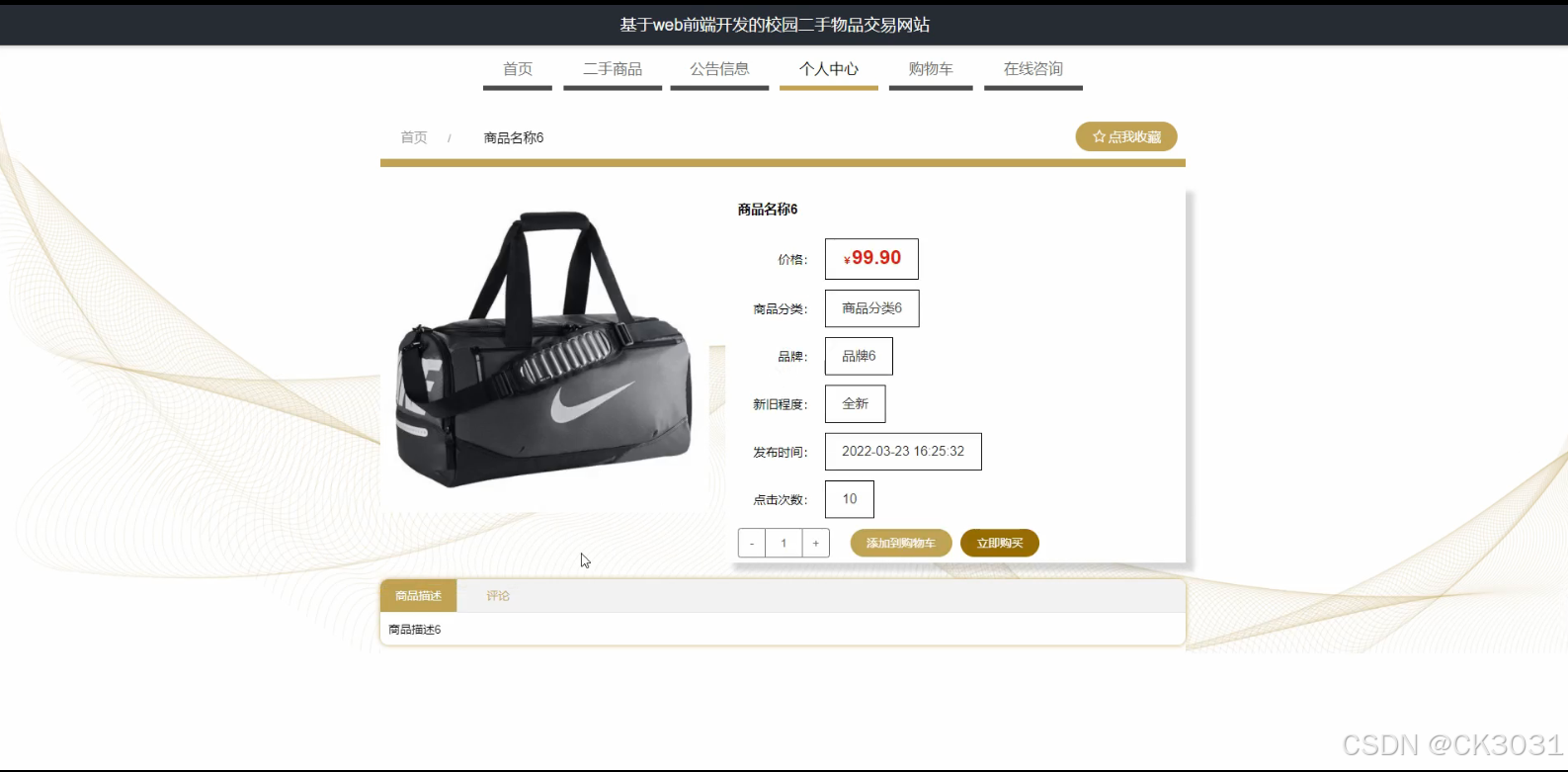
Task: Click the 立即购买 button
Action: 1000,543
